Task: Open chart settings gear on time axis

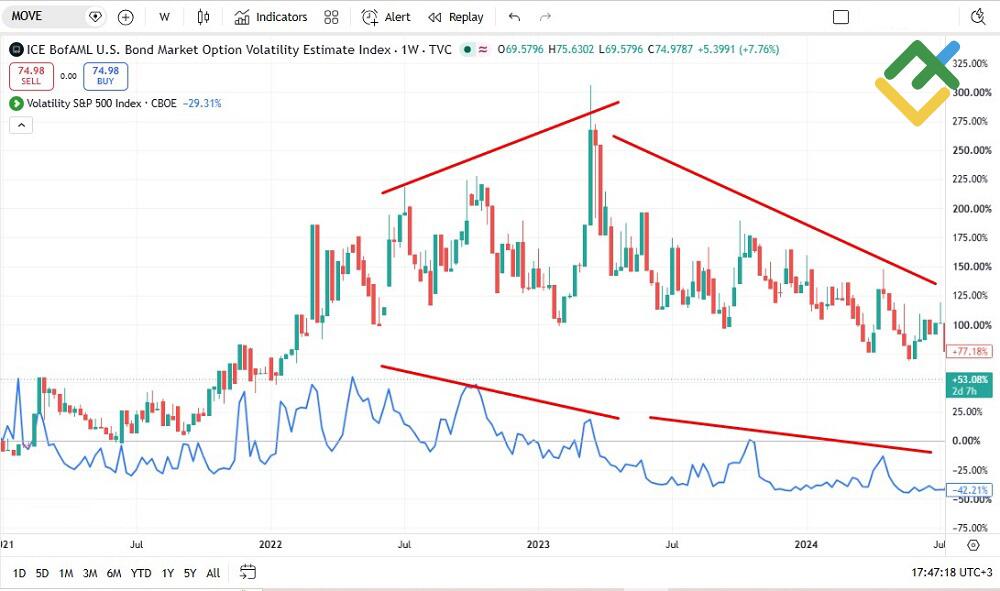Action: coord(973,544)
